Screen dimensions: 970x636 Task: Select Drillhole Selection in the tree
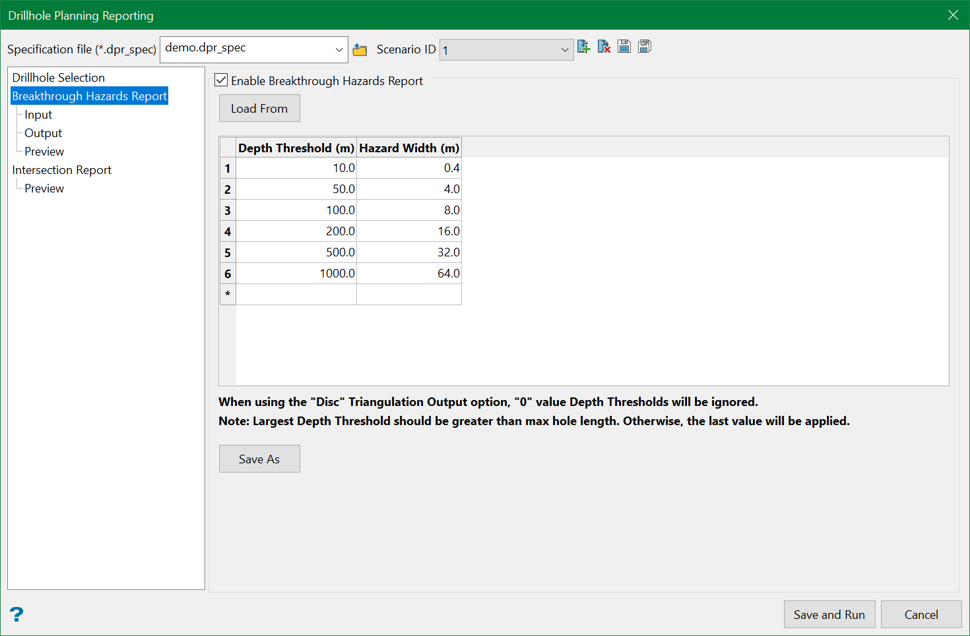pos(58,77)
